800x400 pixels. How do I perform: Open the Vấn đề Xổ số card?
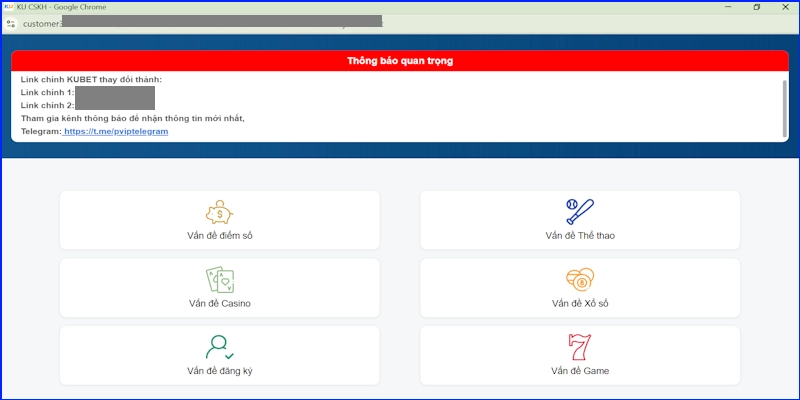pos(580,288)
